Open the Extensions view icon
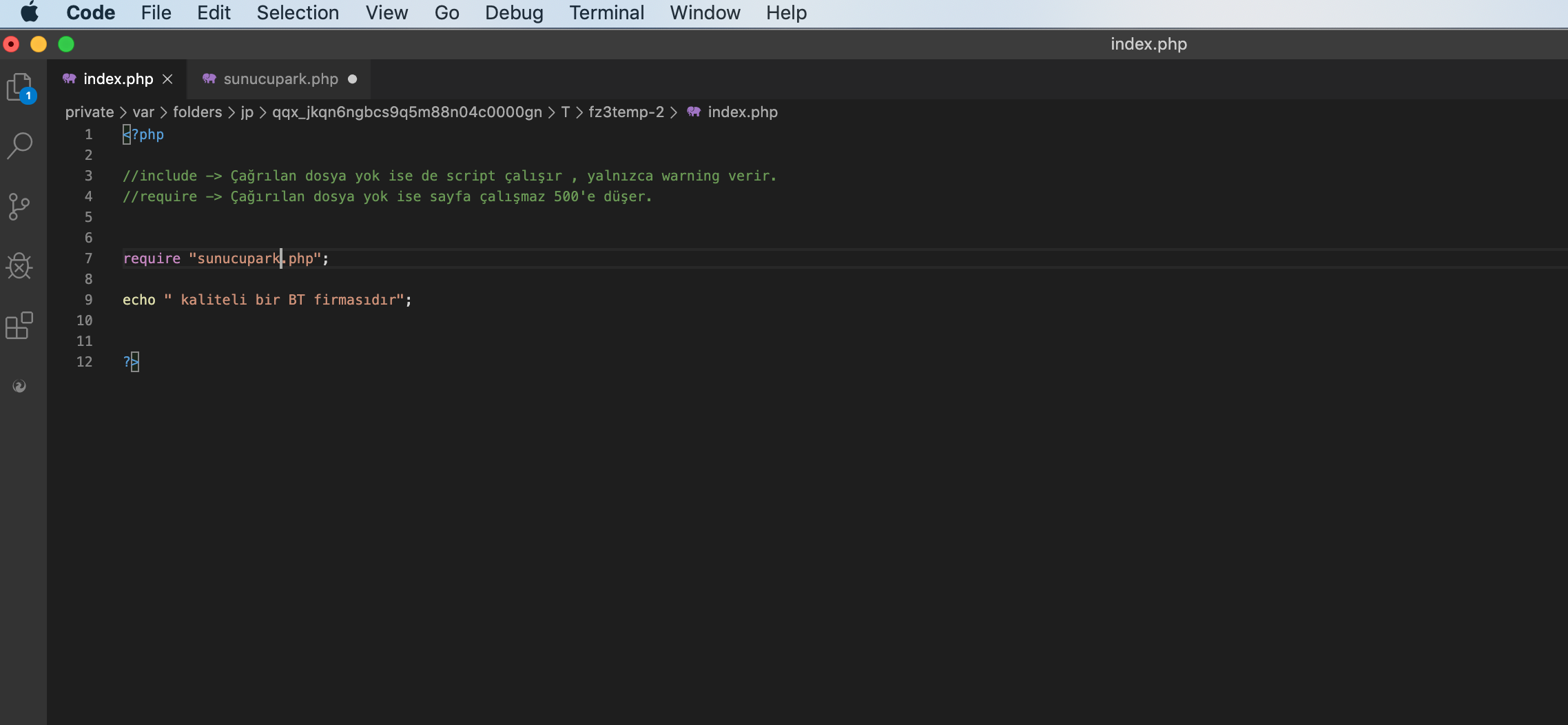Image resolution: width=1568 pixels, height=725 pixels. 20,325
